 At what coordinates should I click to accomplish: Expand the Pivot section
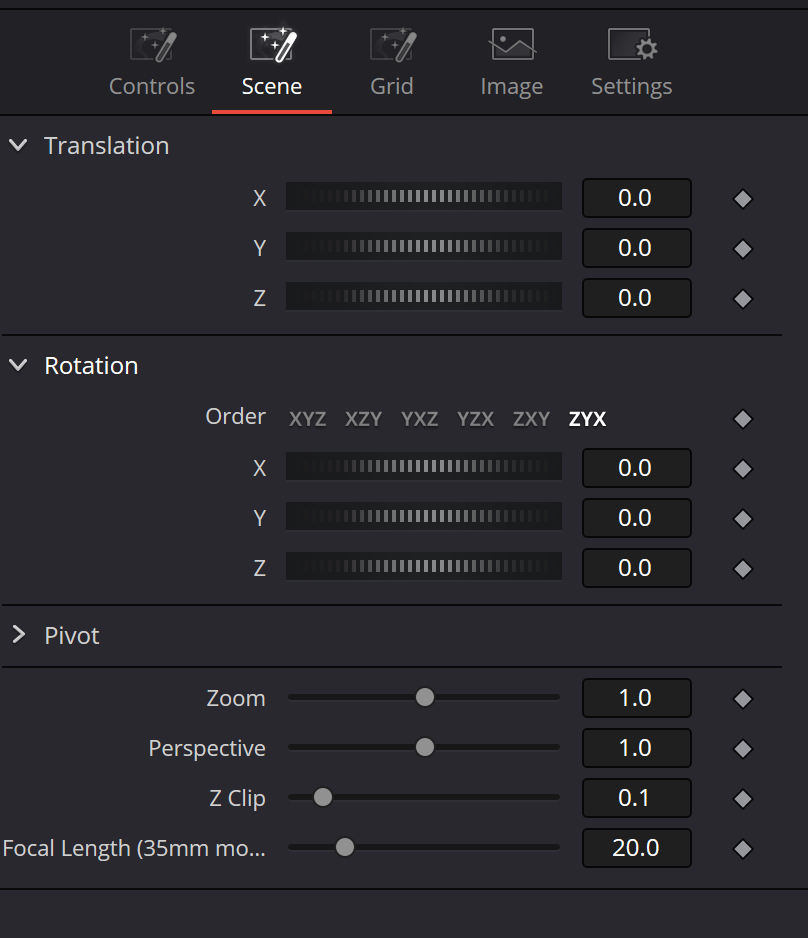(x=19, y=635)
